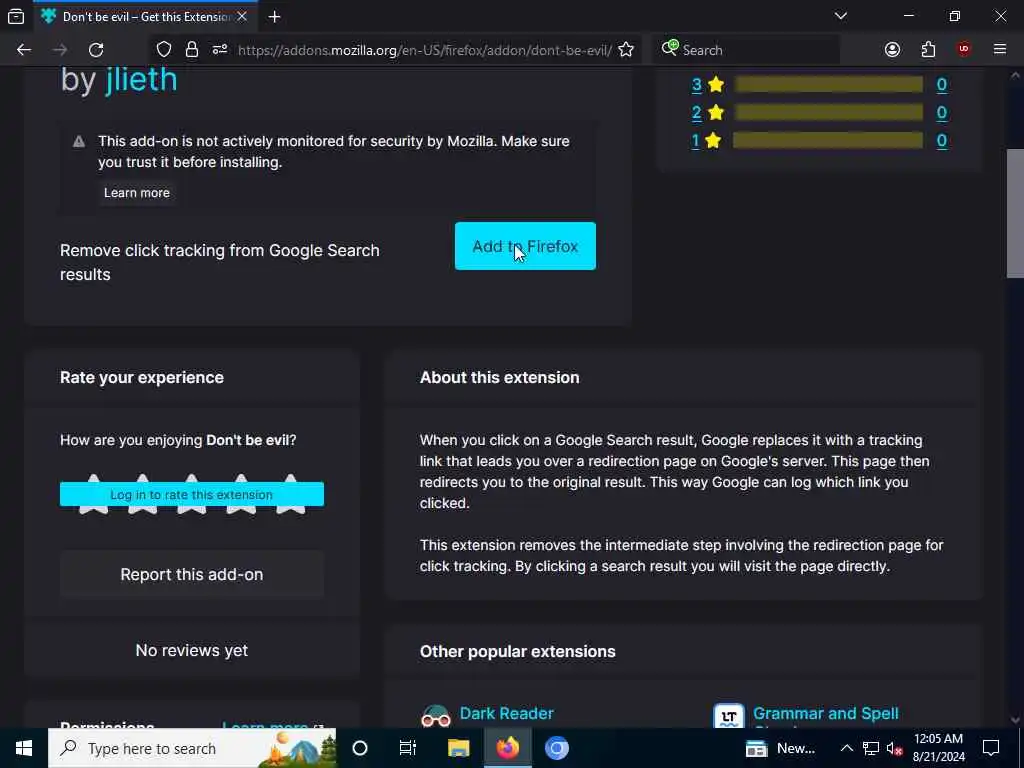Expand the list all tabs dropdown arrow
This screenshot has width=1024, height=768.
[x=840, y=16]
